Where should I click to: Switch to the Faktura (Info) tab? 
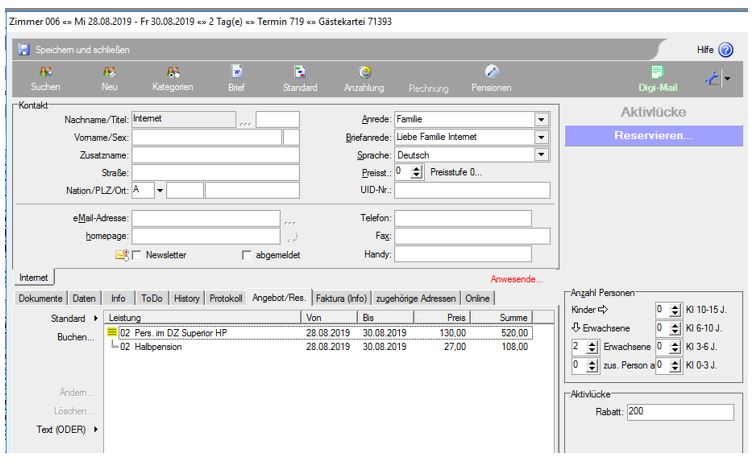pos(341,298)
